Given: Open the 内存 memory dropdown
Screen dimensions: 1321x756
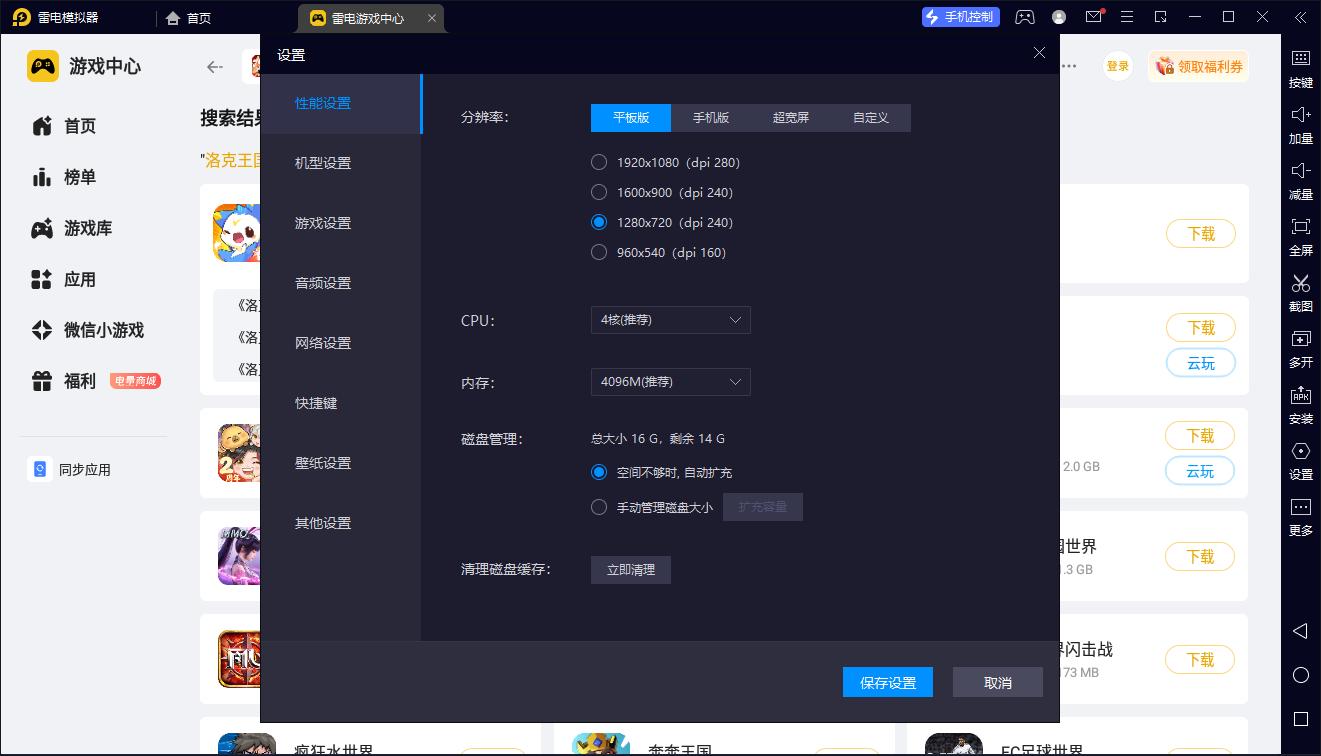Looking at the screenshot, I should pyautogui.click(x=671, y=382).
